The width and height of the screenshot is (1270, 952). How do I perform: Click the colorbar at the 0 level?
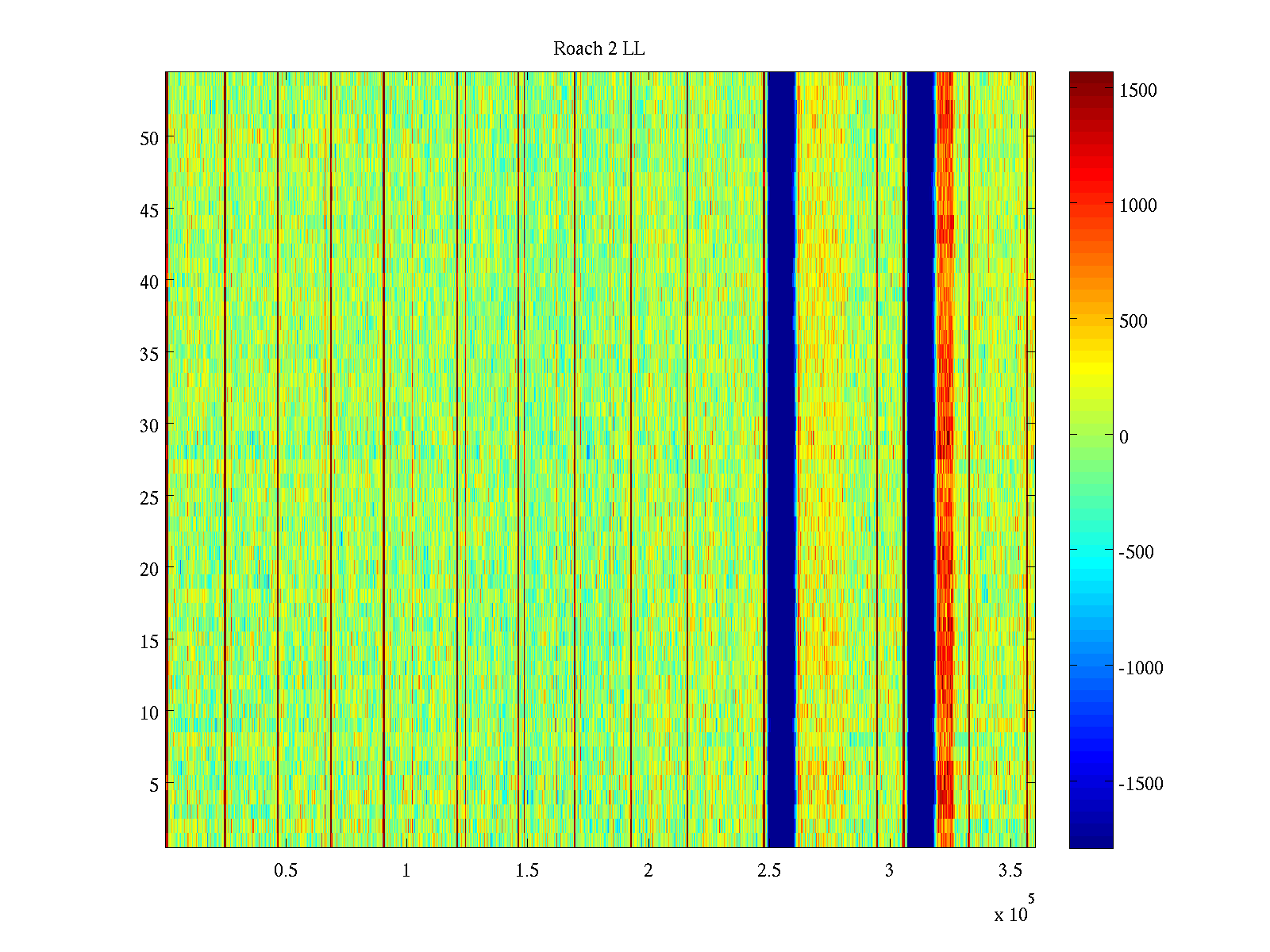click(x=1091, y=436)
